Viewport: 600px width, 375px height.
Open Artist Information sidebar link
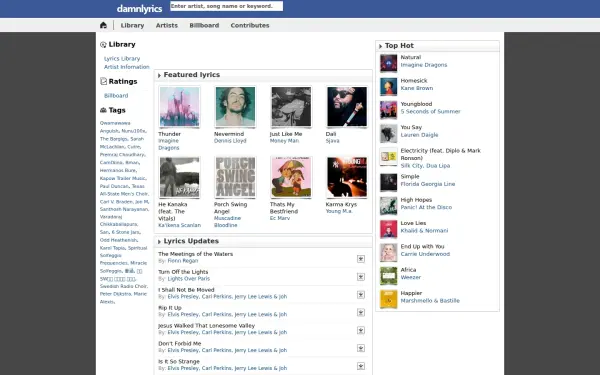click(127, 67)
